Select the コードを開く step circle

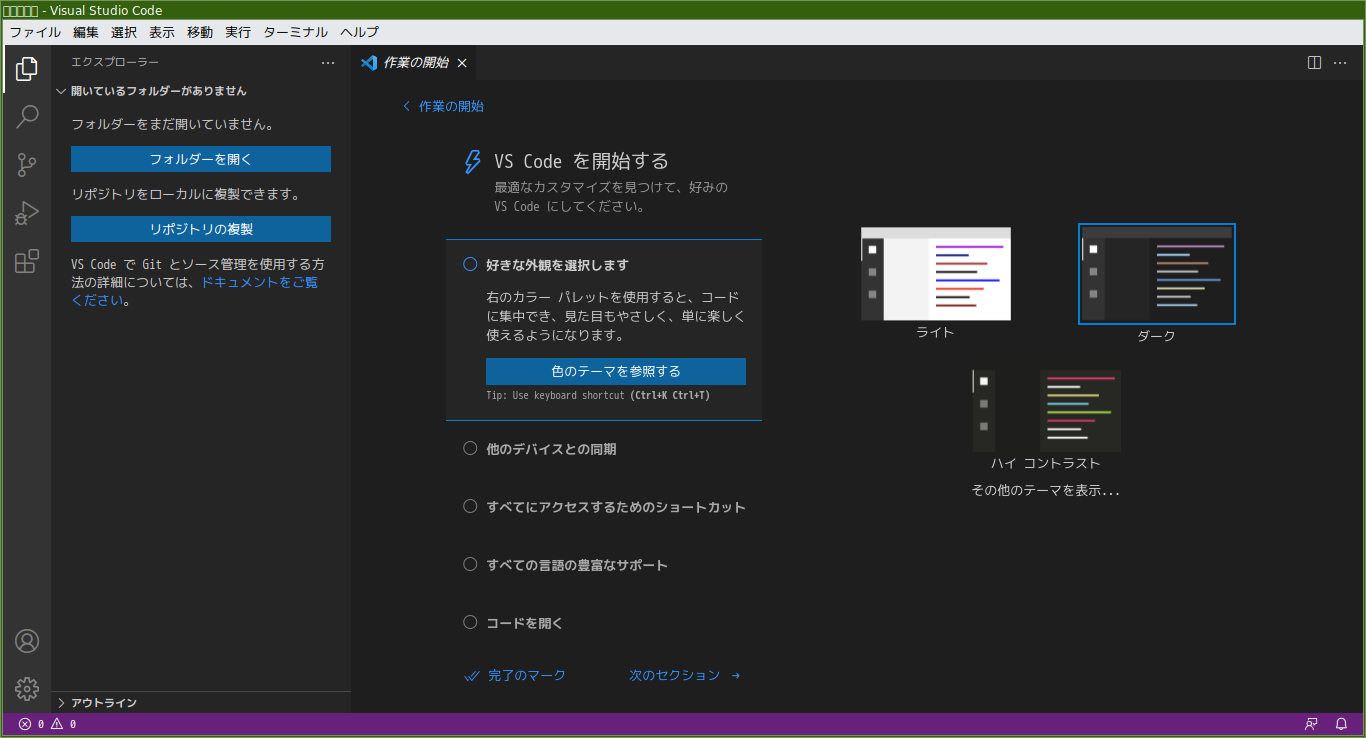pos(470,622)
